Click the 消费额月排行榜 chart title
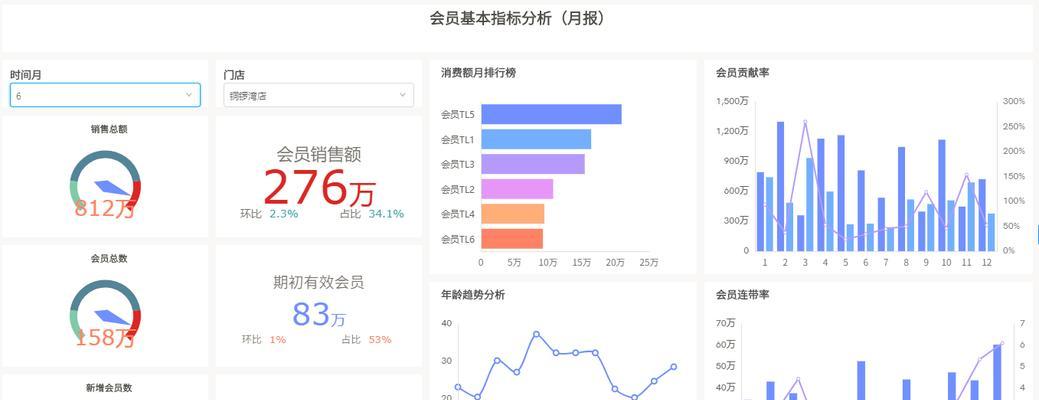Image resolution: width=1039 pixels, height=400 pixels. click(478, 74)
